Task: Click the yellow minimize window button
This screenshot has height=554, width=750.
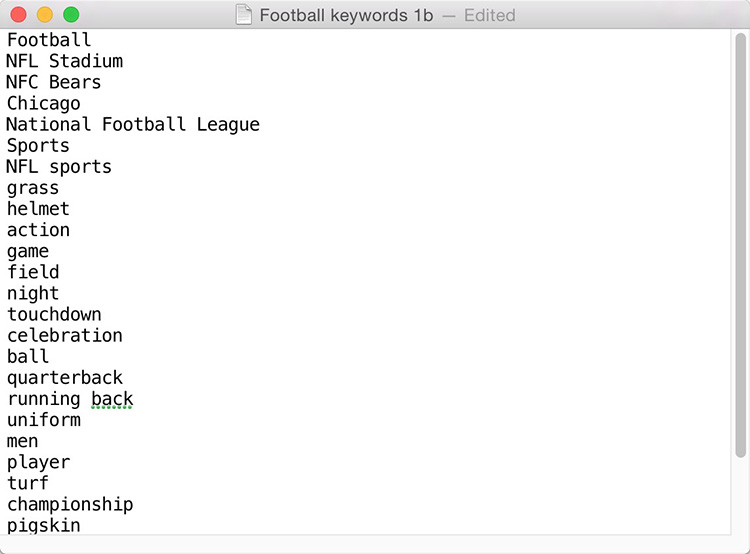Action: [x=45, y=15]
